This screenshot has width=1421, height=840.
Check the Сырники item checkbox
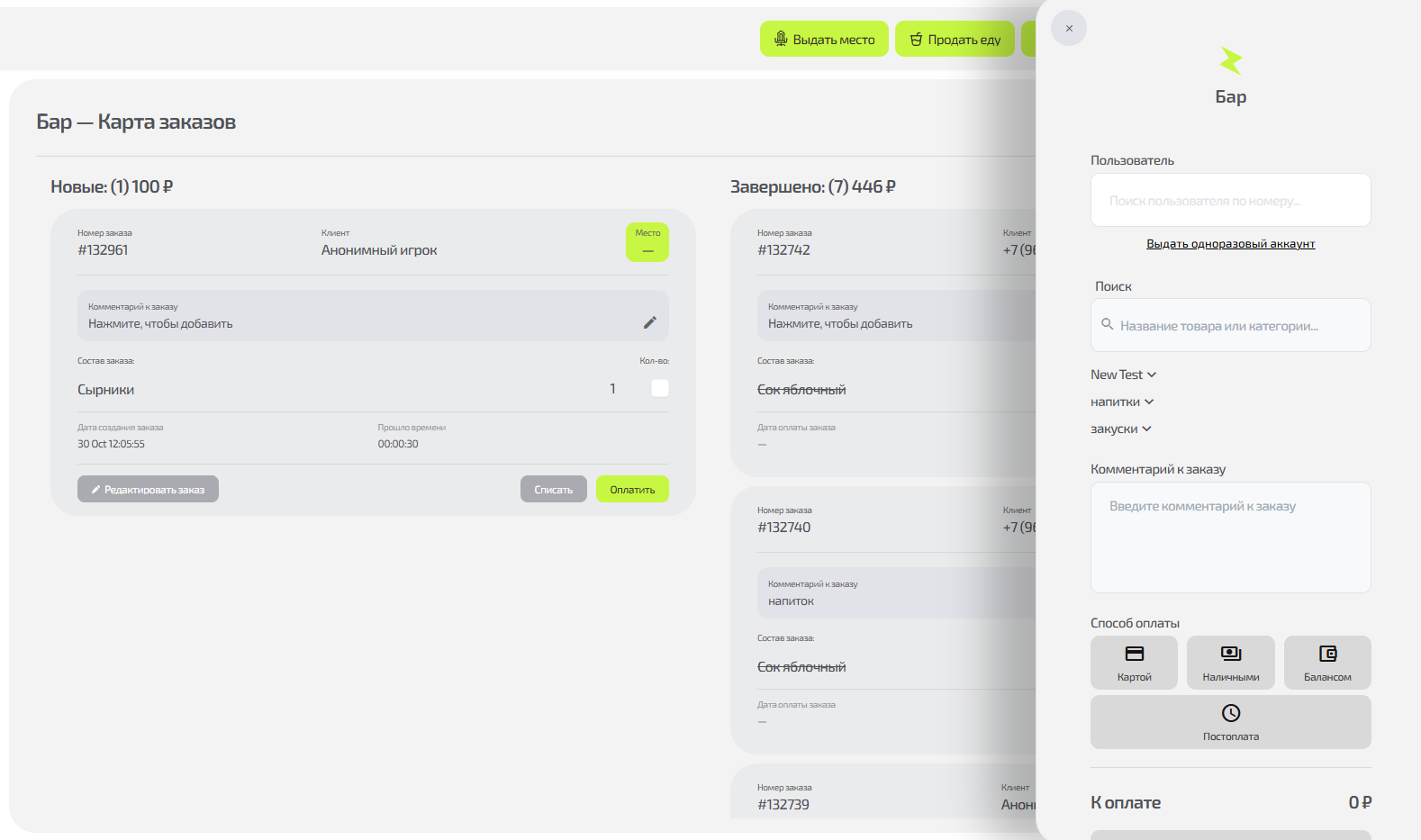coord(660,388)
